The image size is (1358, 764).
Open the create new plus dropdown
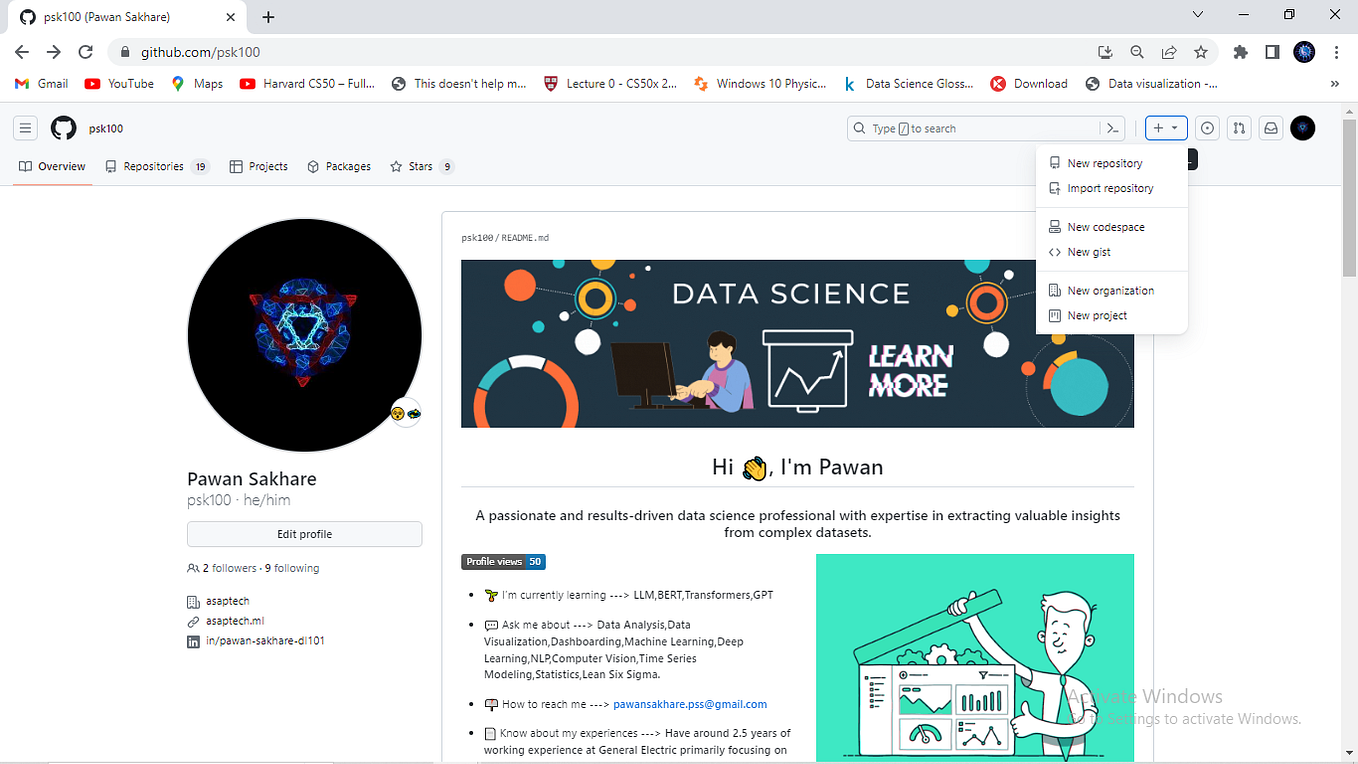(1166, 128)
